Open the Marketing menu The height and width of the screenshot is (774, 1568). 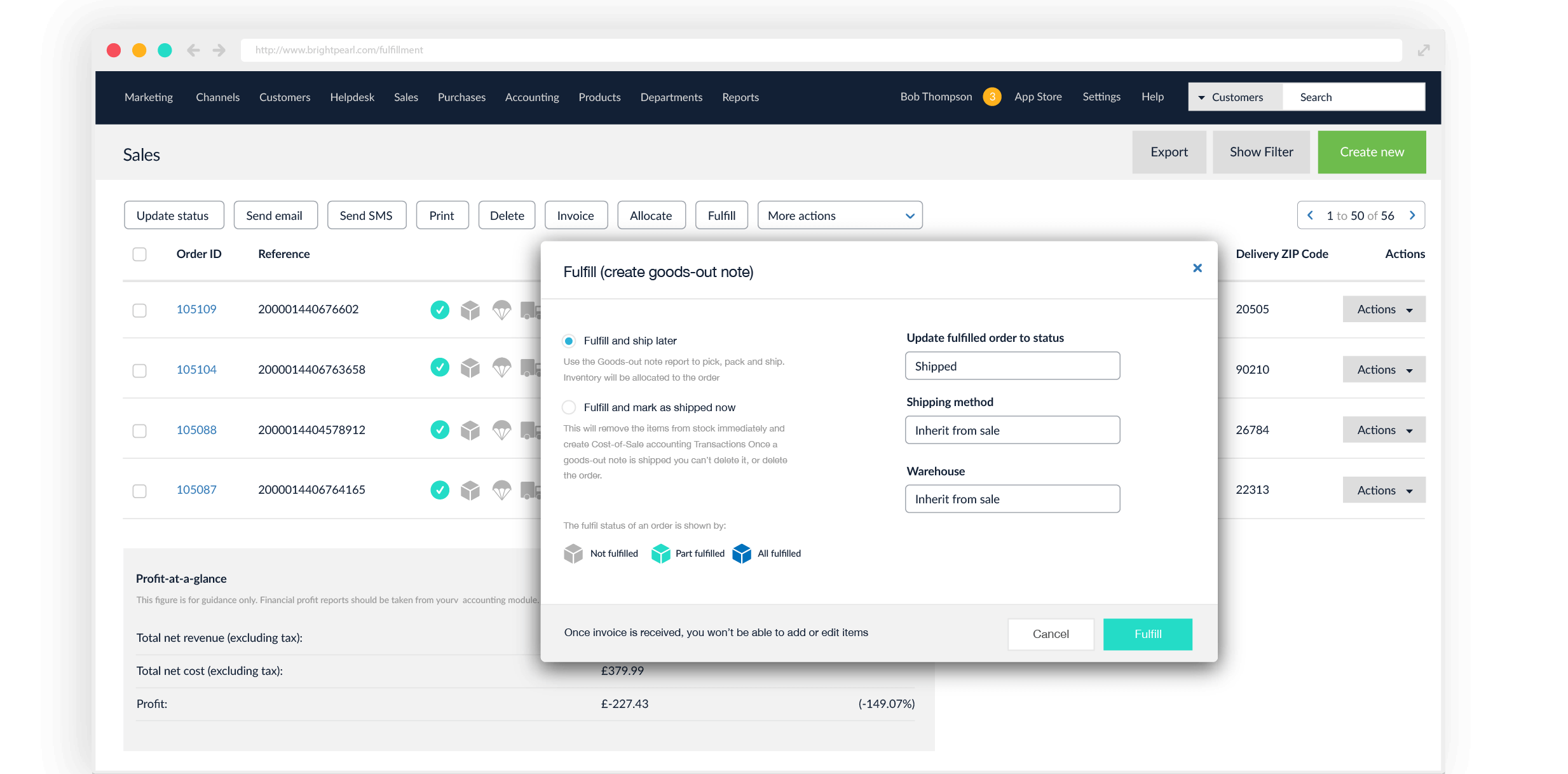point(149,97)
